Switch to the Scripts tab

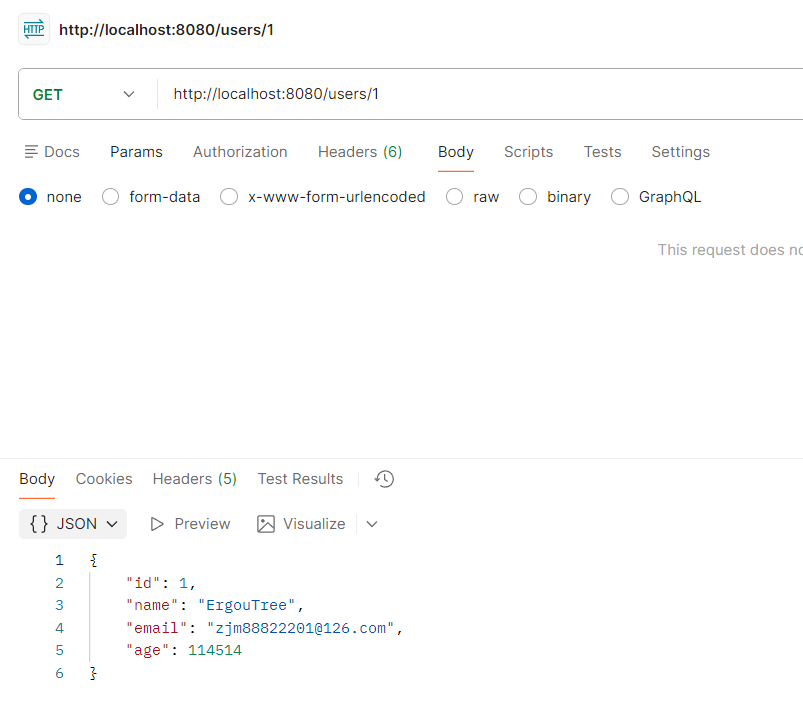tap(528, 152)
